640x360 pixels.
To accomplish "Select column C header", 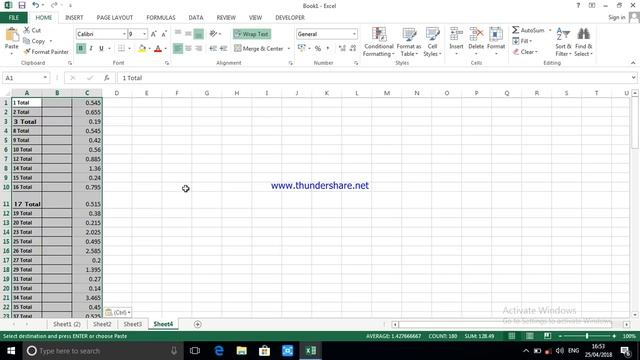I will tap(87, 93).
